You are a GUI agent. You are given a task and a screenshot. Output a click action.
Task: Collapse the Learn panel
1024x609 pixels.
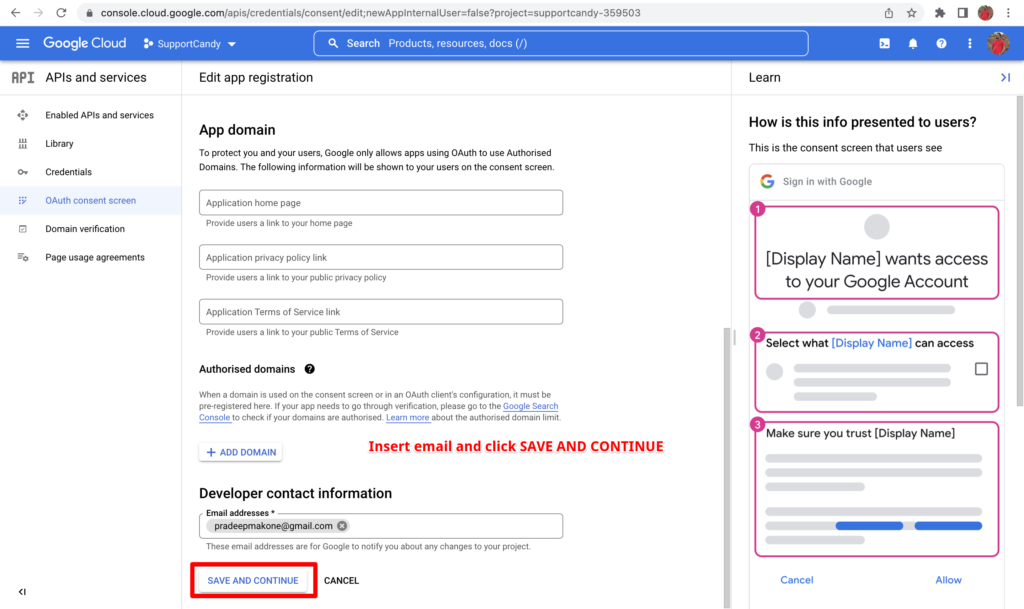point(1006,78)
